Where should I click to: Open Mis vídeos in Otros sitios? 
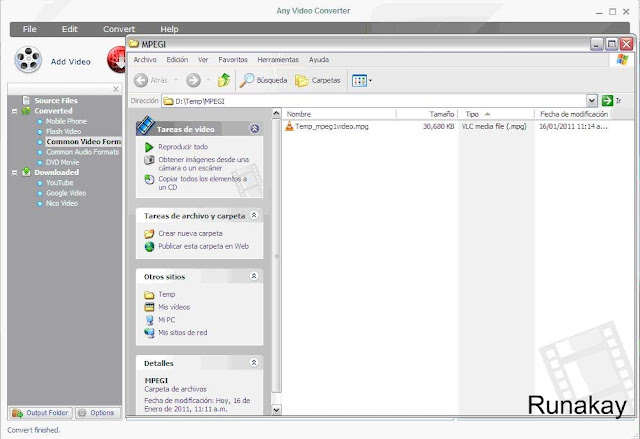[174, 307]
